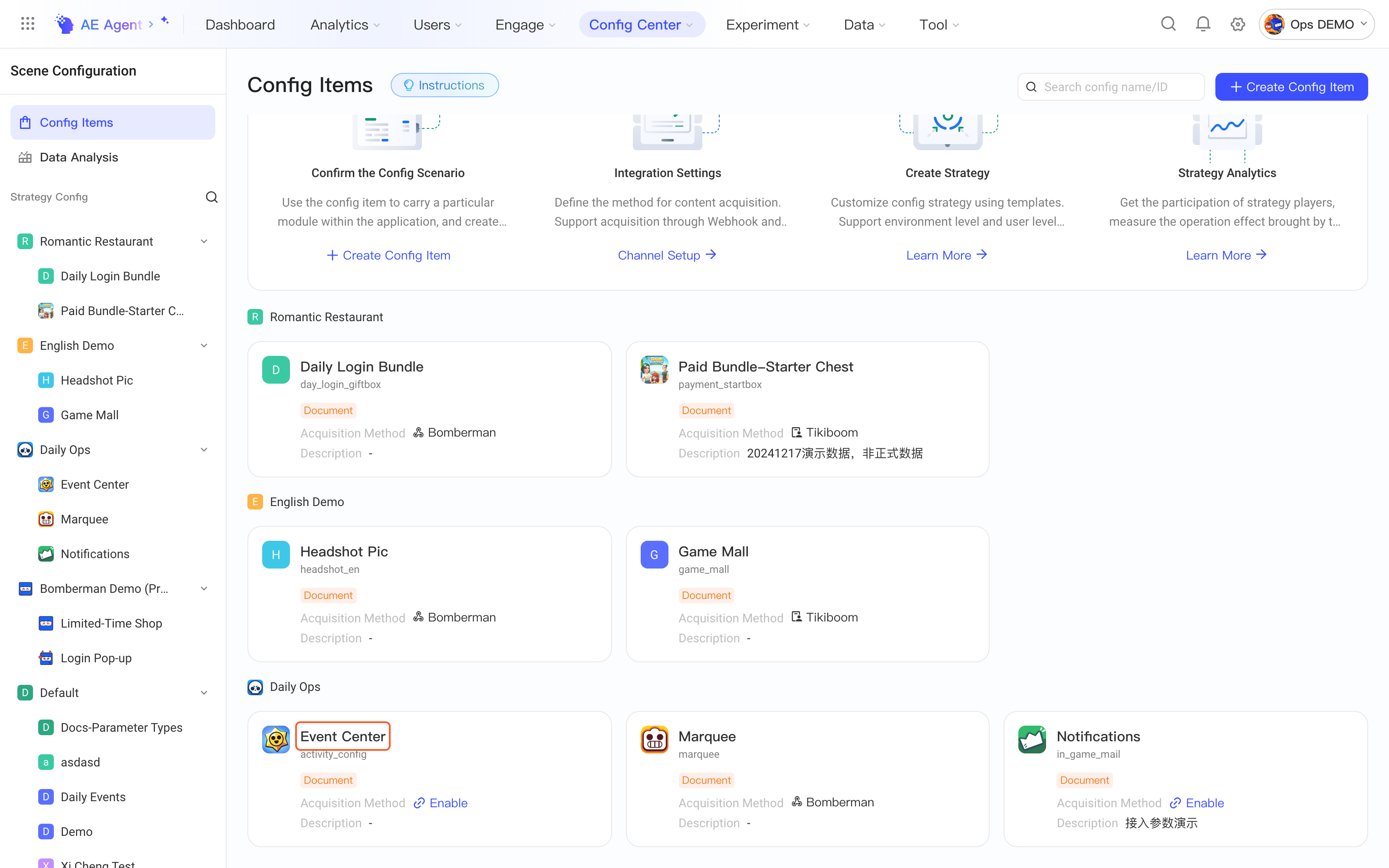Click the Notifications card mail icon
Screen dimensions: 1389x868
click(1032, 740)
